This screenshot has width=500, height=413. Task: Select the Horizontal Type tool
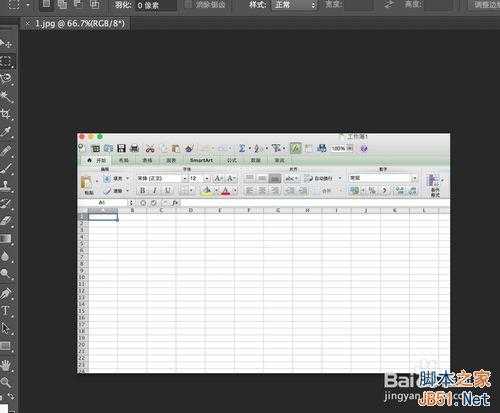click(6, 311)
